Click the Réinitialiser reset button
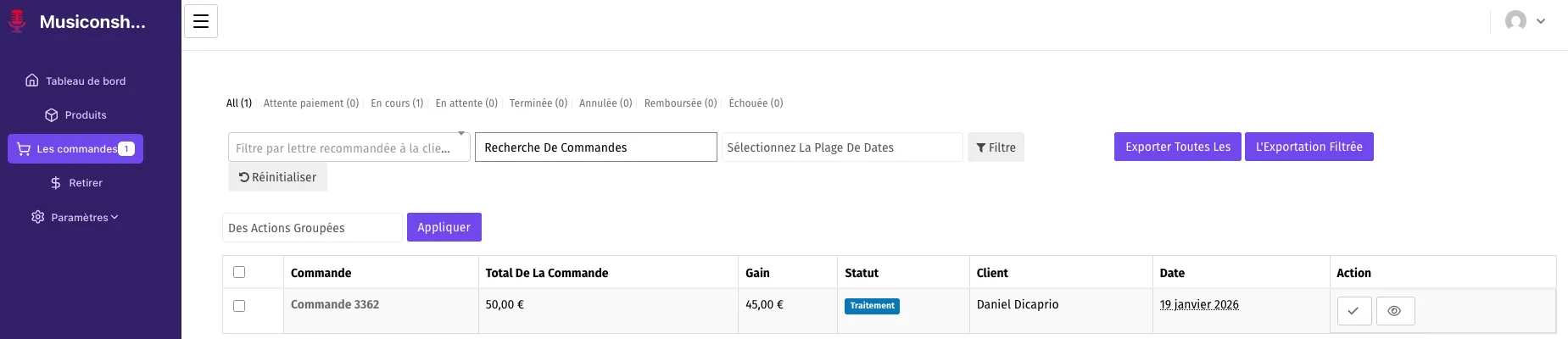 point(277,177)
